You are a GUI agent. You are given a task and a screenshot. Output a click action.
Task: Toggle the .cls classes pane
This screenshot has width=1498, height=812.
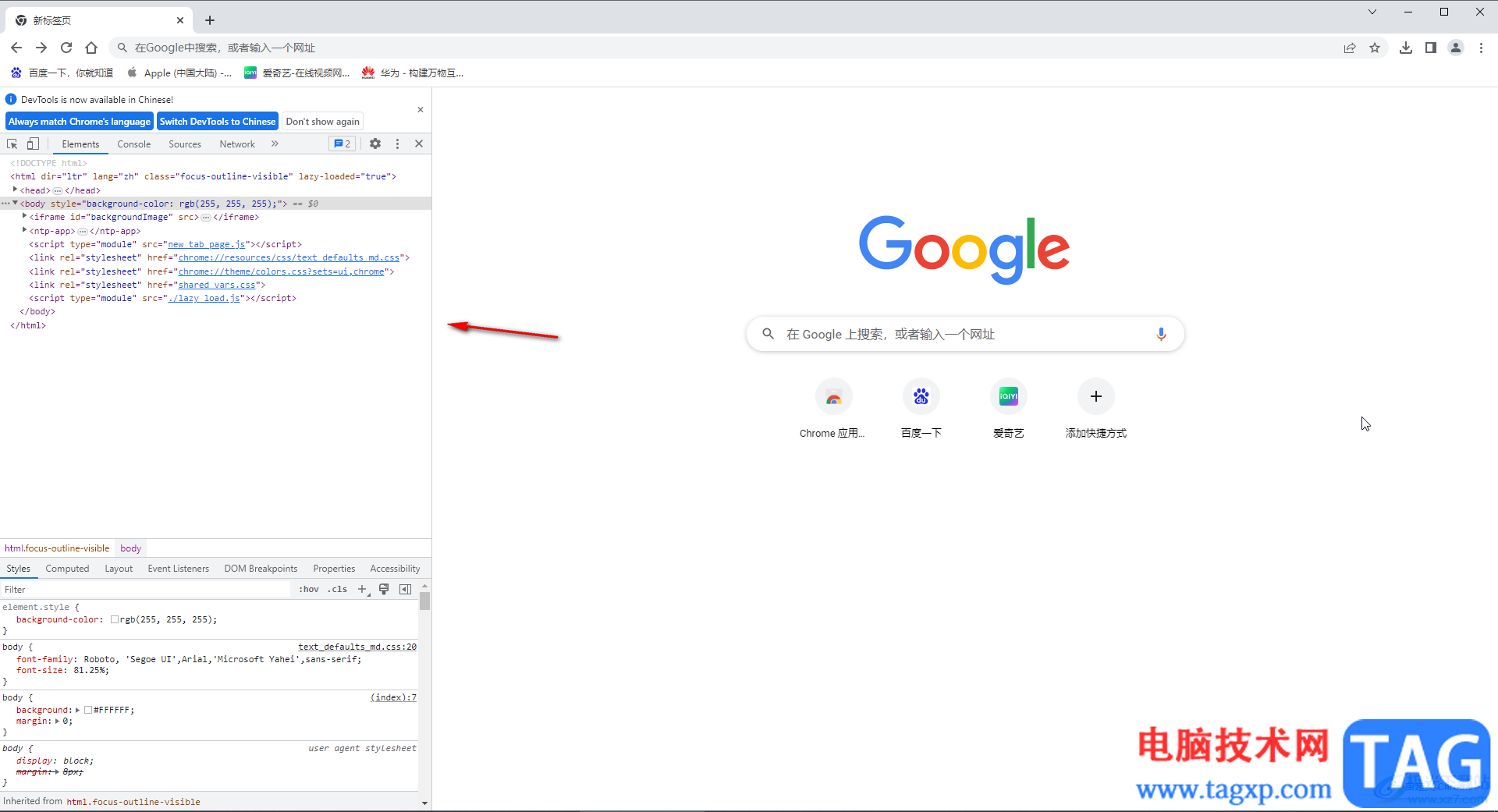[338, 589]
